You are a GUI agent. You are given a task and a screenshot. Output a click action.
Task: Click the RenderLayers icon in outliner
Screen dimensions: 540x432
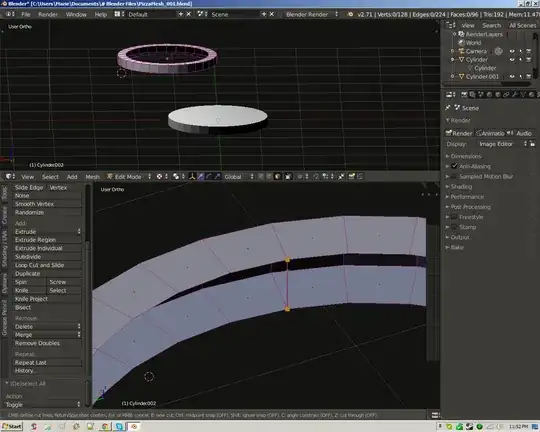coord(461,34)
